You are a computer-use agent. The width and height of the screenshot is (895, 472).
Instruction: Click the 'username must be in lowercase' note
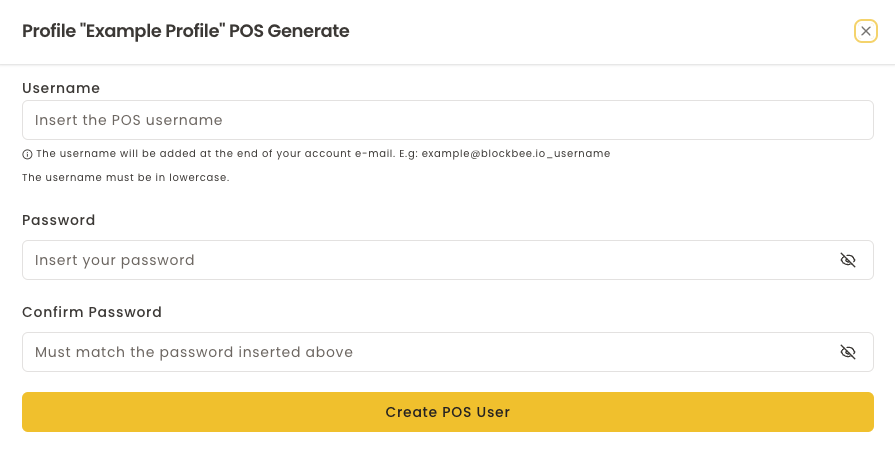pyautogui.click(x=126, y=178)
